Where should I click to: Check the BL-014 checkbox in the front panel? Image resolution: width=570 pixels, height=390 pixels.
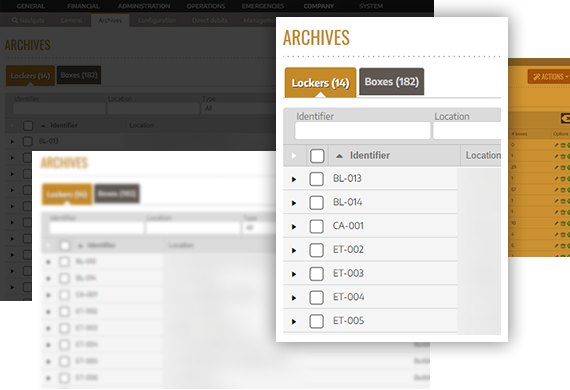(x=316, y=202)
